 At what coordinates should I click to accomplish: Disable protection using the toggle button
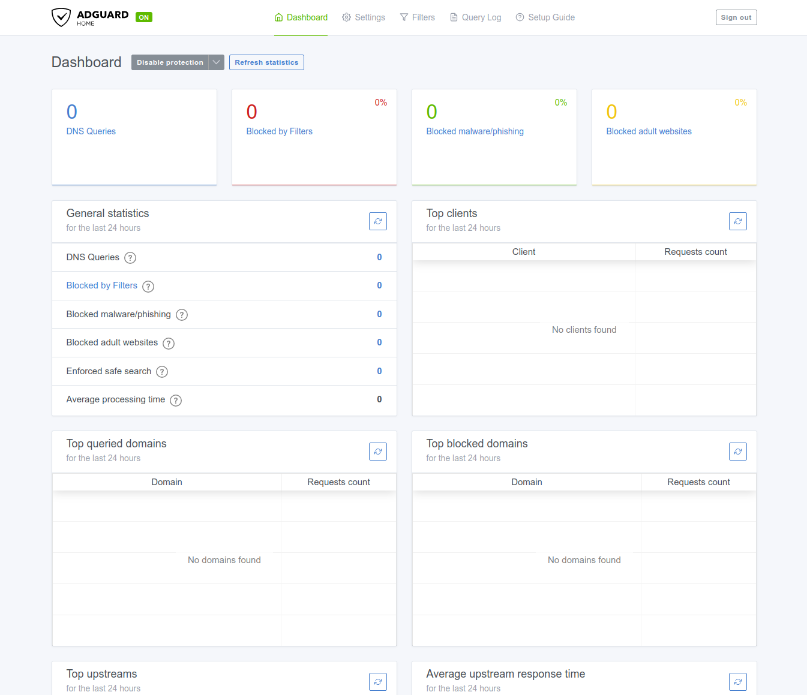tap(169, 62)
